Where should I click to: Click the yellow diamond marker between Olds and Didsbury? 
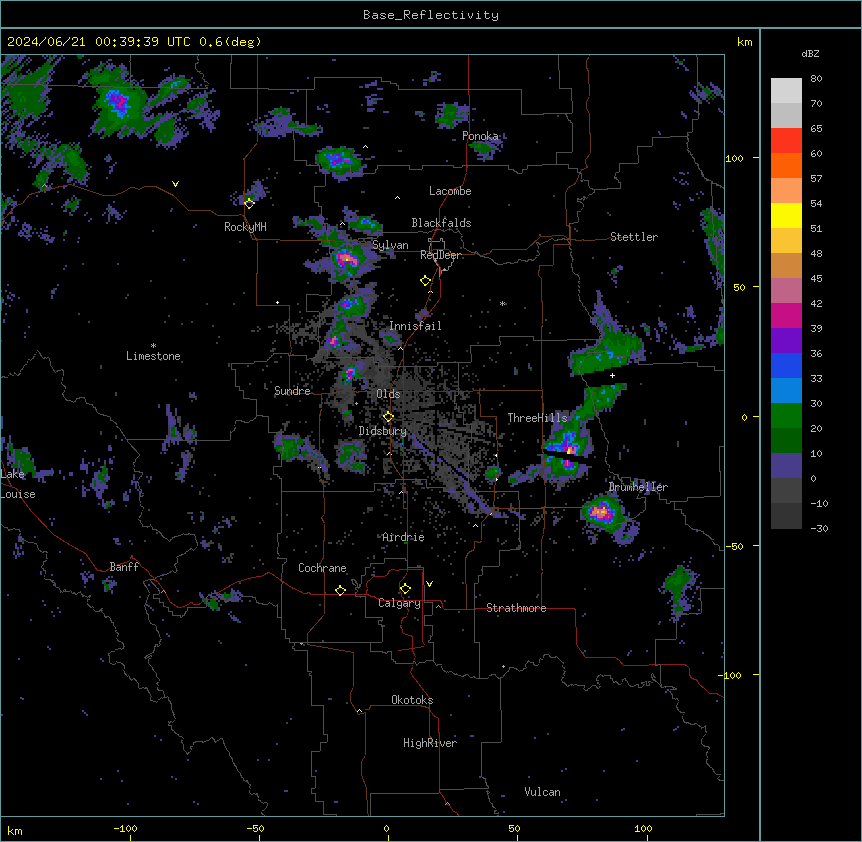(388, 417)
